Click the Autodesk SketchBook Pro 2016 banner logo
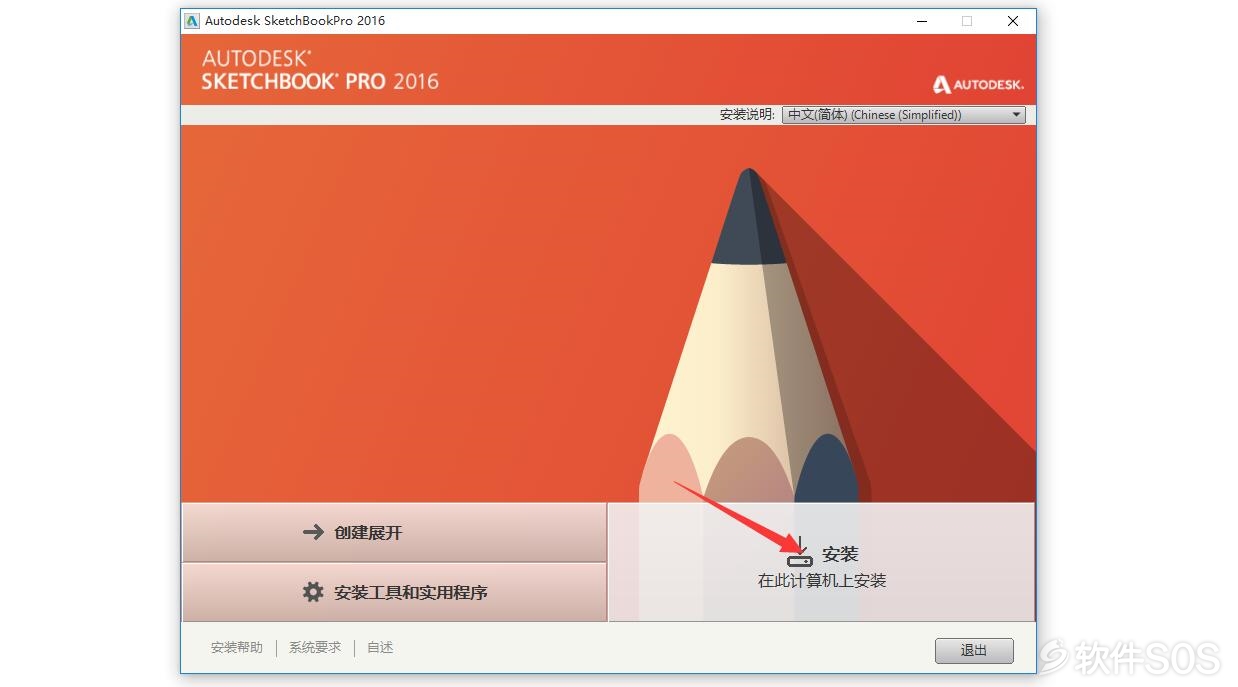This screenshot has width=1238, height=687. (320, 71)
